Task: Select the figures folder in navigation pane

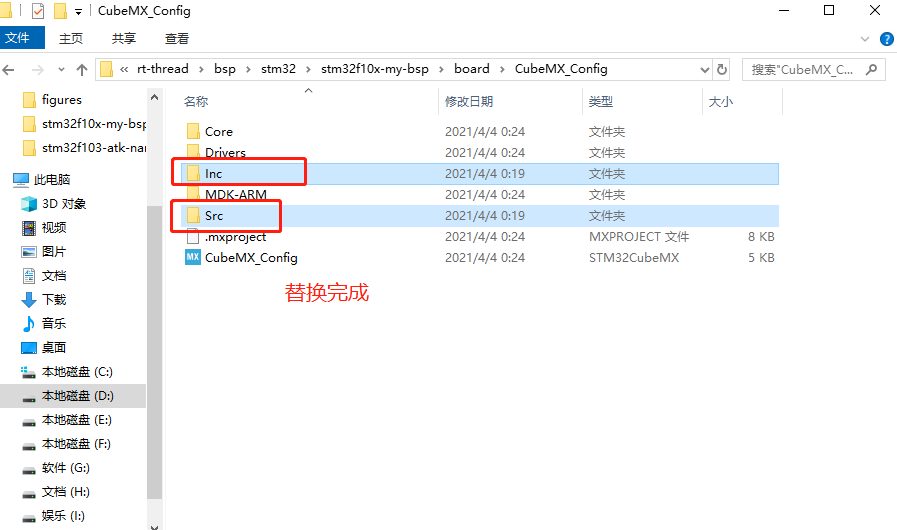Action: (x=62, y=100)
